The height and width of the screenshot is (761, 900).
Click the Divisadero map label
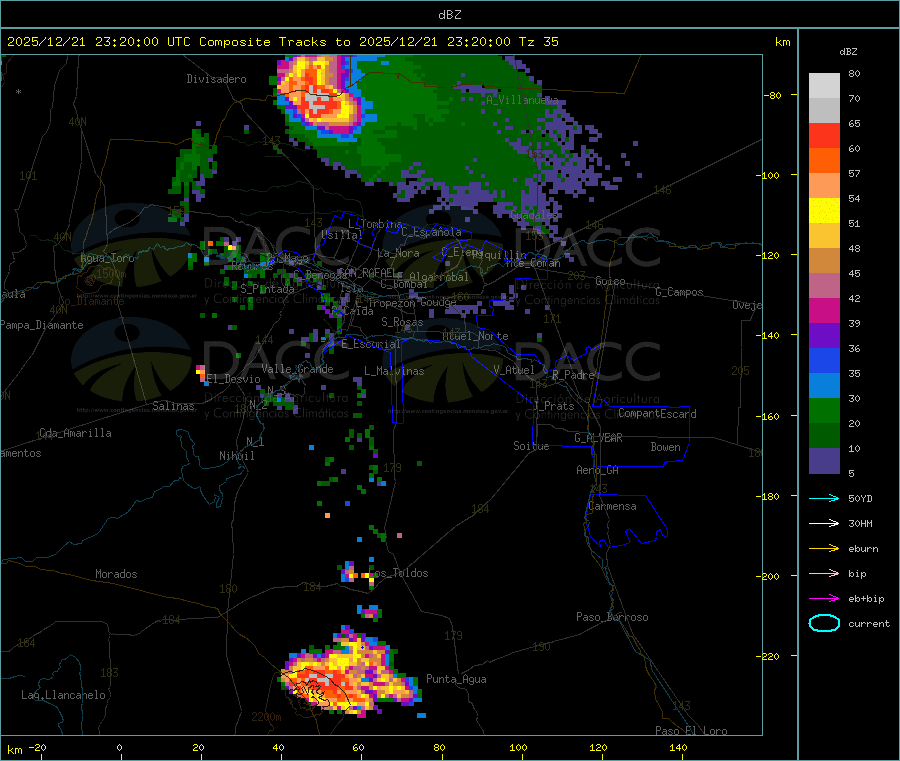click(x=216, y=79)
